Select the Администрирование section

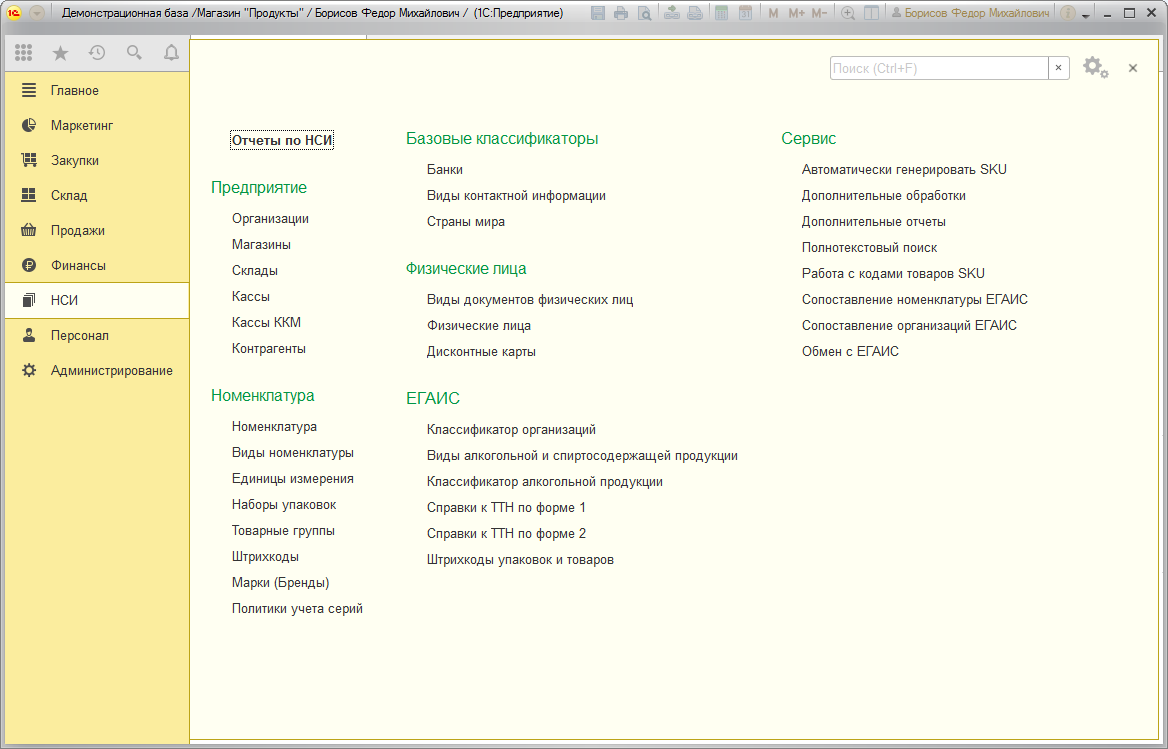point(97,370)
